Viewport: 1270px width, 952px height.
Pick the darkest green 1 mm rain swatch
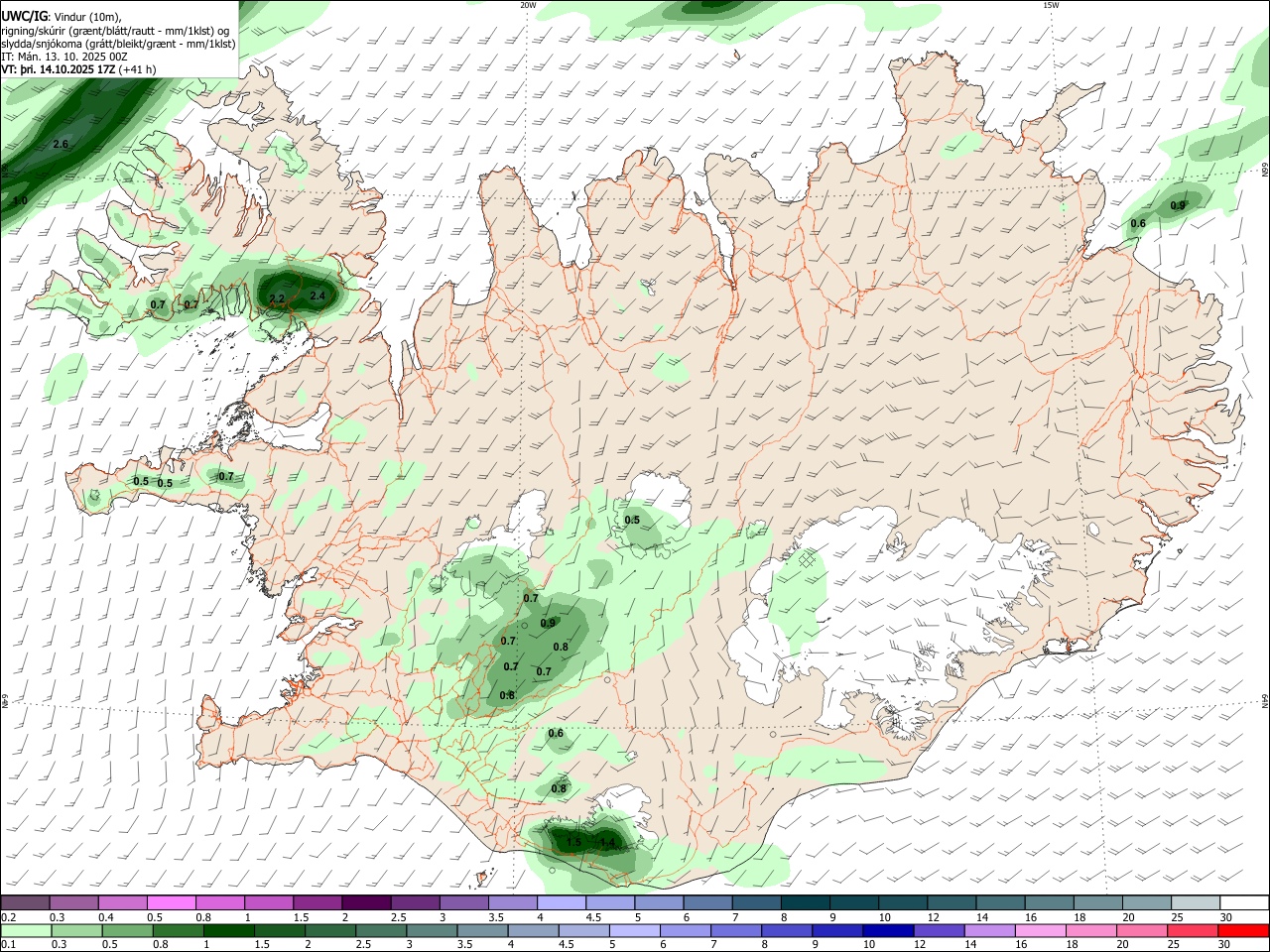[229, 930]
